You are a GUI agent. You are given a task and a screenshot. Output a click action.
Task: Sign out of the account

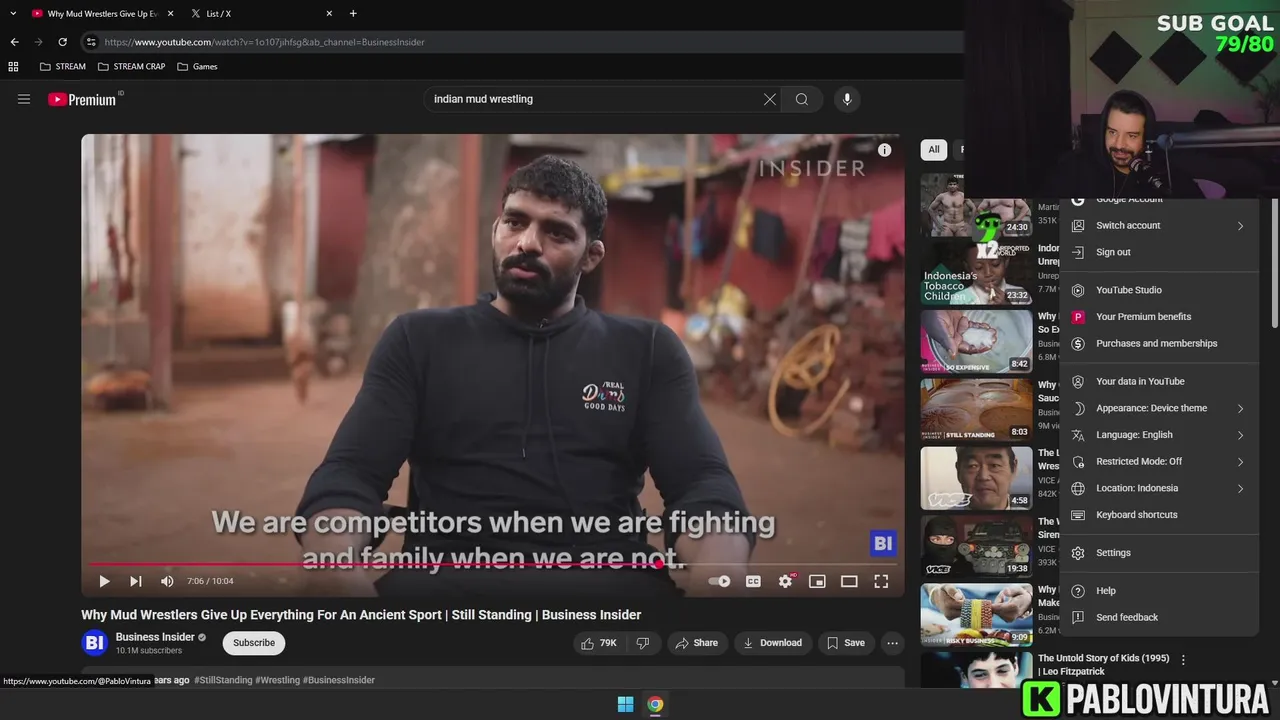tap(1159, 252)
